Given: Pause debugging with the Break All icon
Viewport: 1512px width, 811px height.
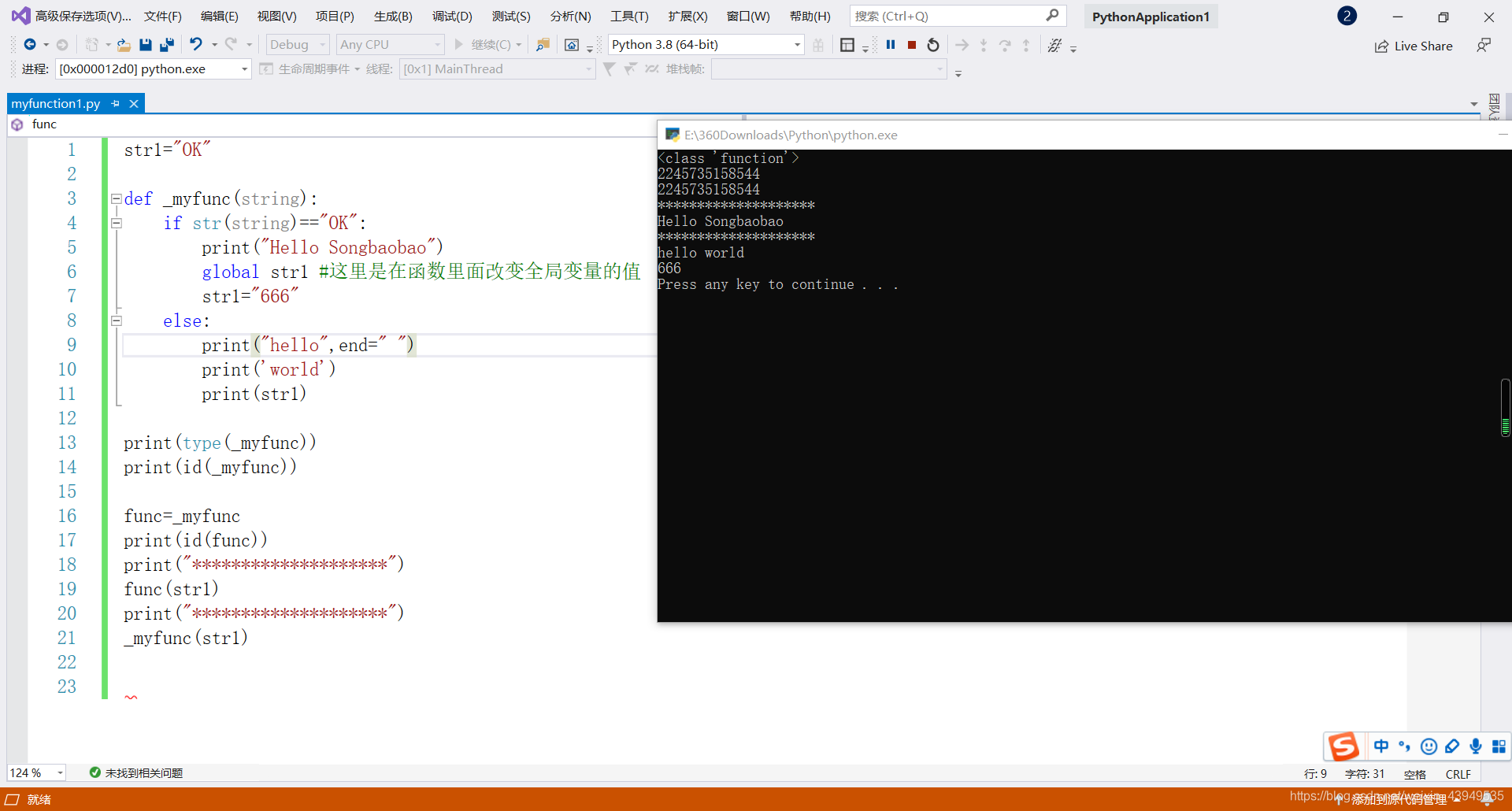Looking at the screenshot, I should [891, 45].
